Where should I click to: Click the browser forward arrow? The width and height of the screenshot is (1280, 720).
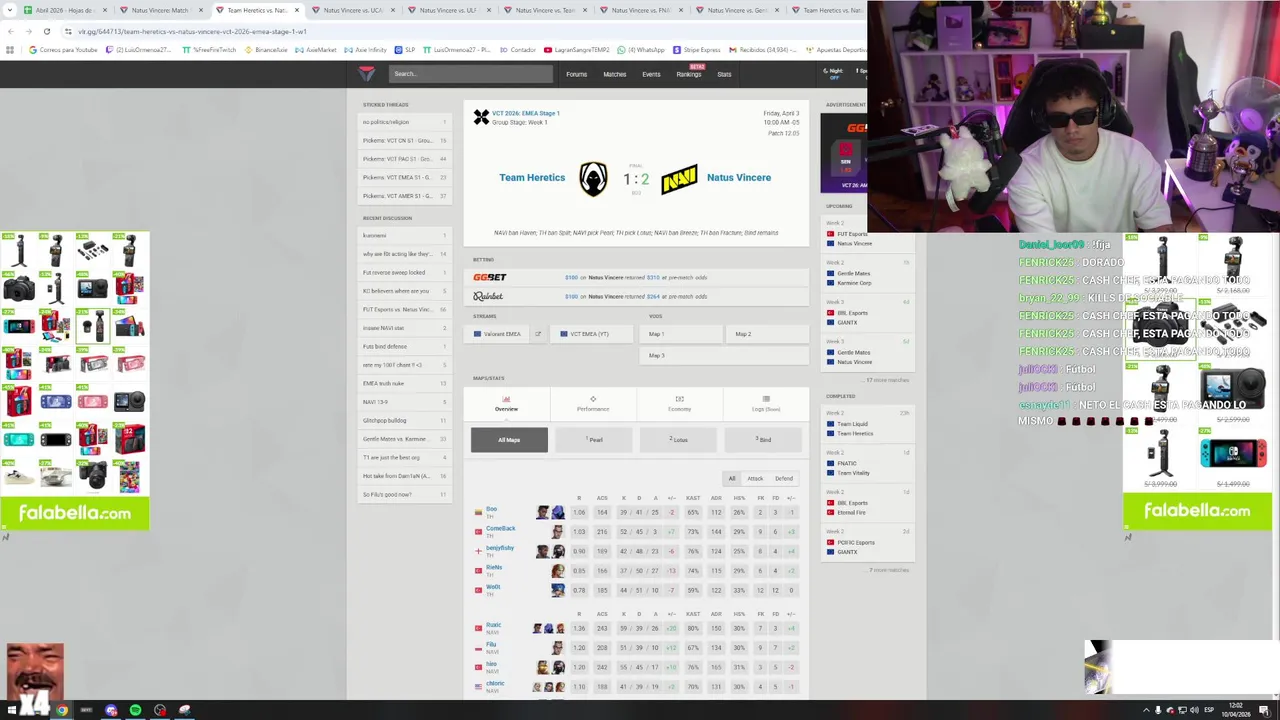(28, 31)
